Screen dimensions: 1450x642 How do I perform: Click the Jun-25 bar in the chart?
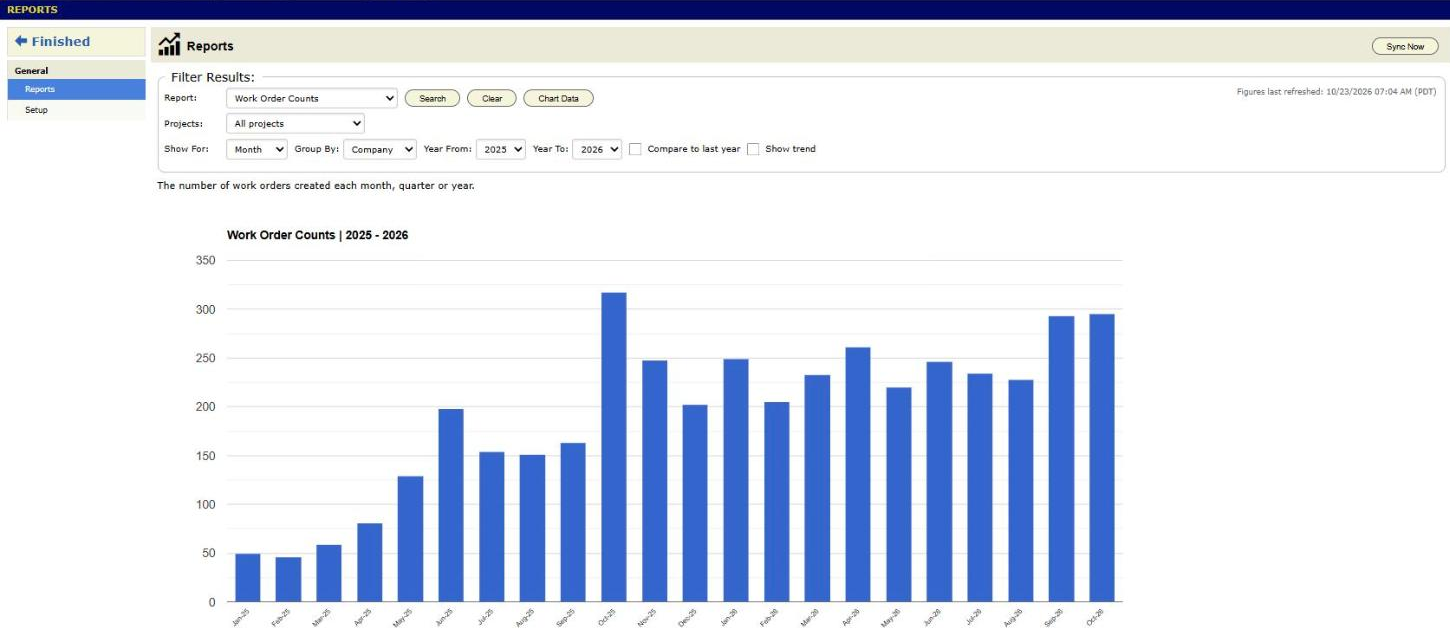point(451,505)
